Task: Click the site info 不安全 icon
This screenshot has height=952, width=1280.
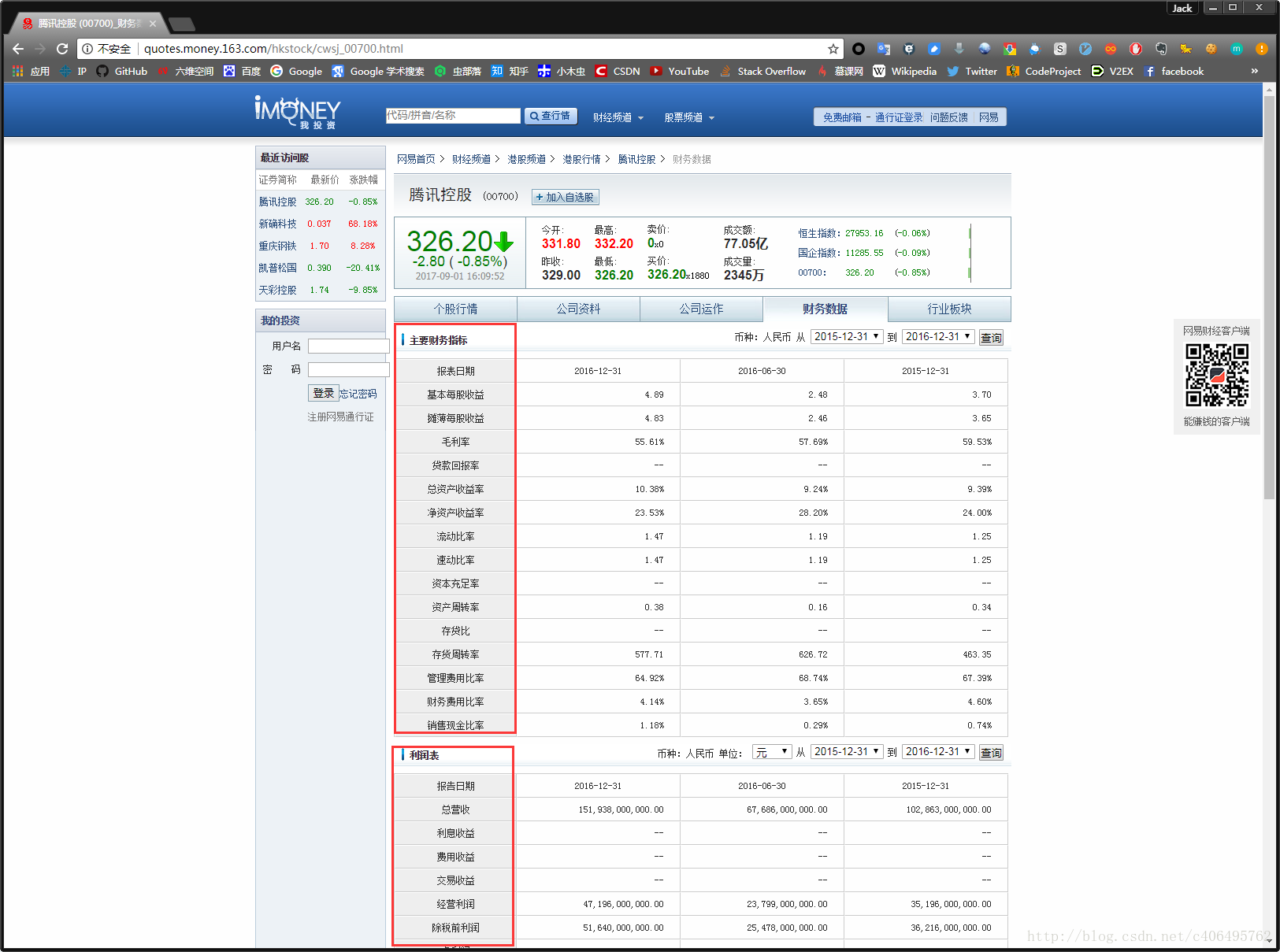Action: (x=87, y=49)
